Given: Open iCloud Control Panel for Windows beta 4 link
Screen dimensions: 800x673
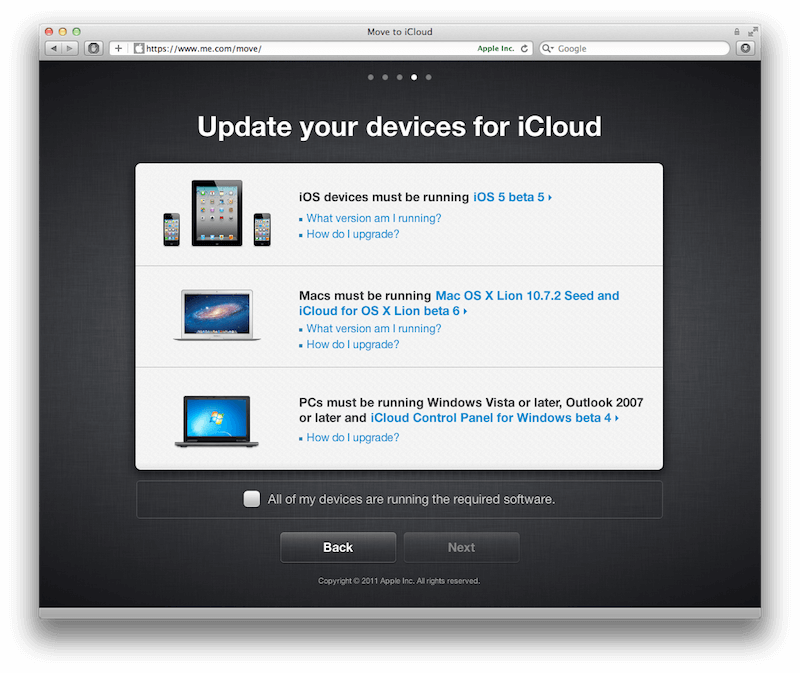Looking at the screenshot, I should pyautogui.click(x=494, y=418).
